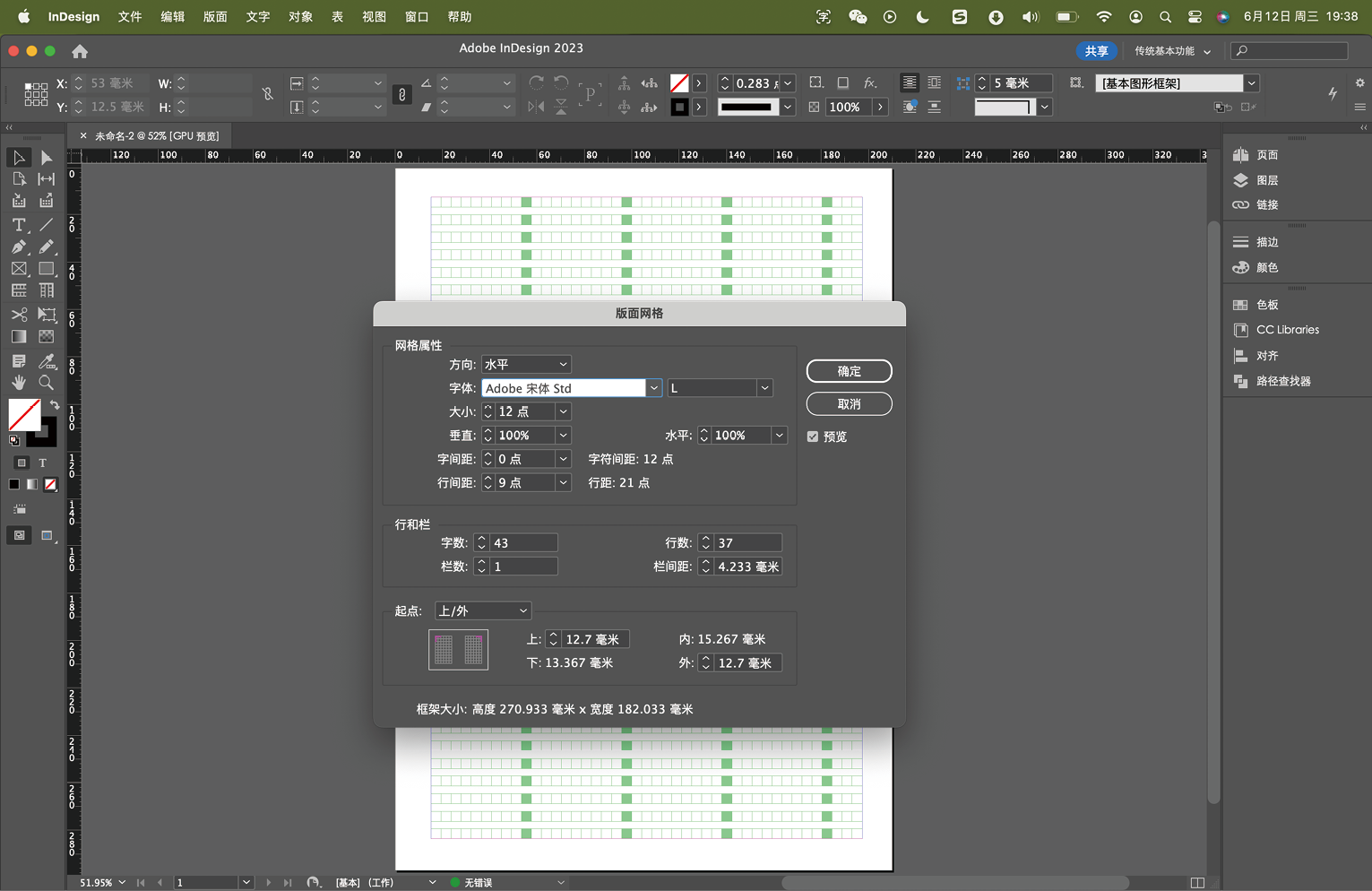
Task: Click the 确定 button
Action: [849, 371]
